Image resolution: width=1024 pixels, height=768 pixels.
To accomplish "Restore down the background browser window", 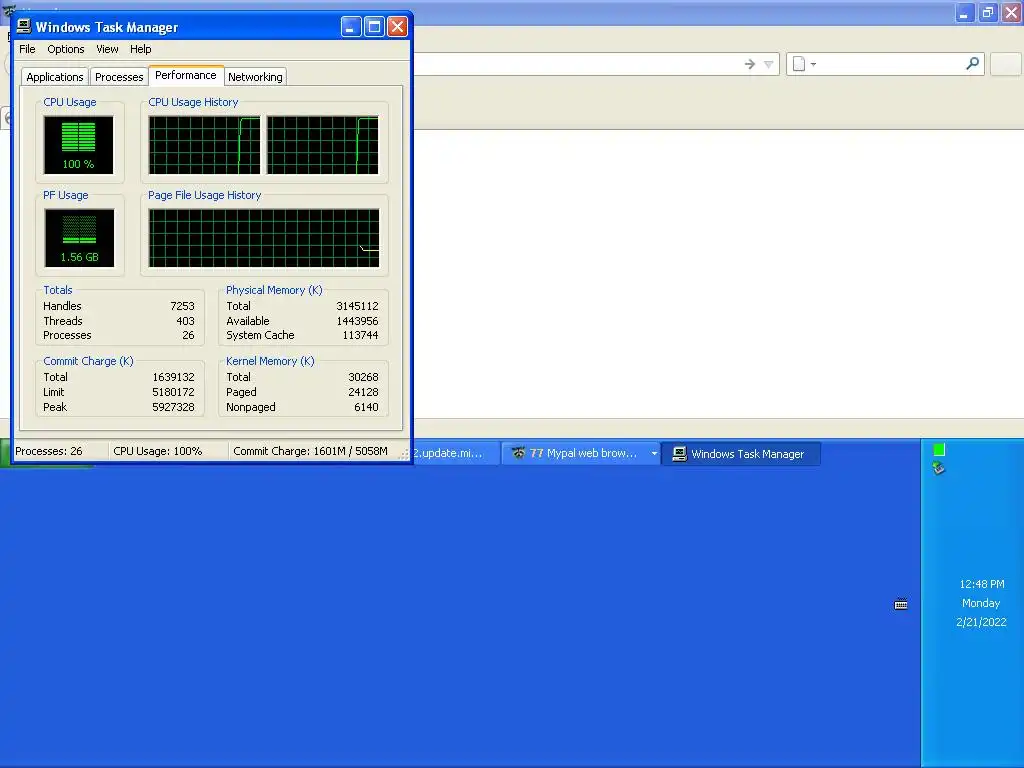I will click(988, 13).
